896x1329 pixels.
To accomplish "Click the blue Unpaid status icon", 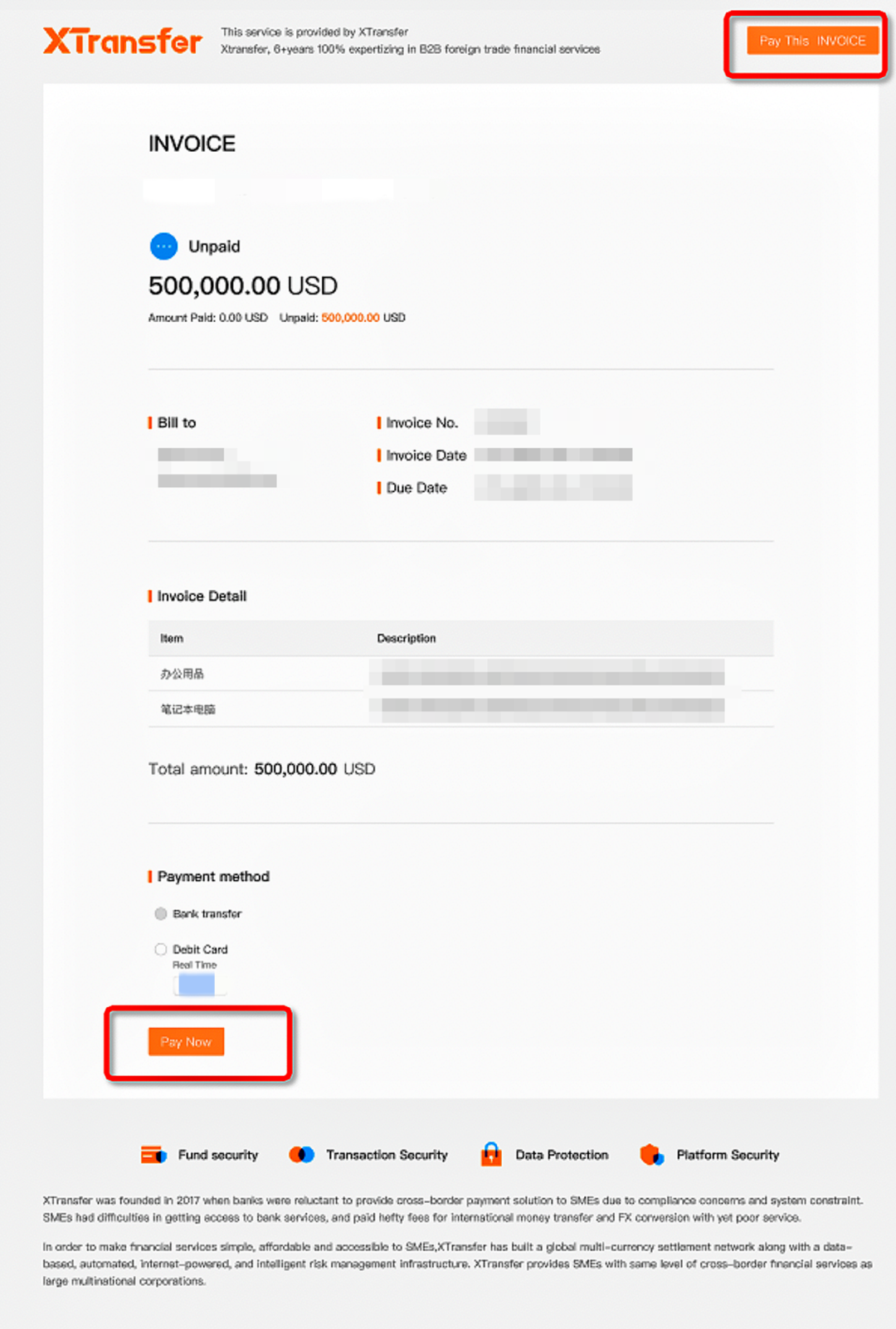I will (163, 246).
